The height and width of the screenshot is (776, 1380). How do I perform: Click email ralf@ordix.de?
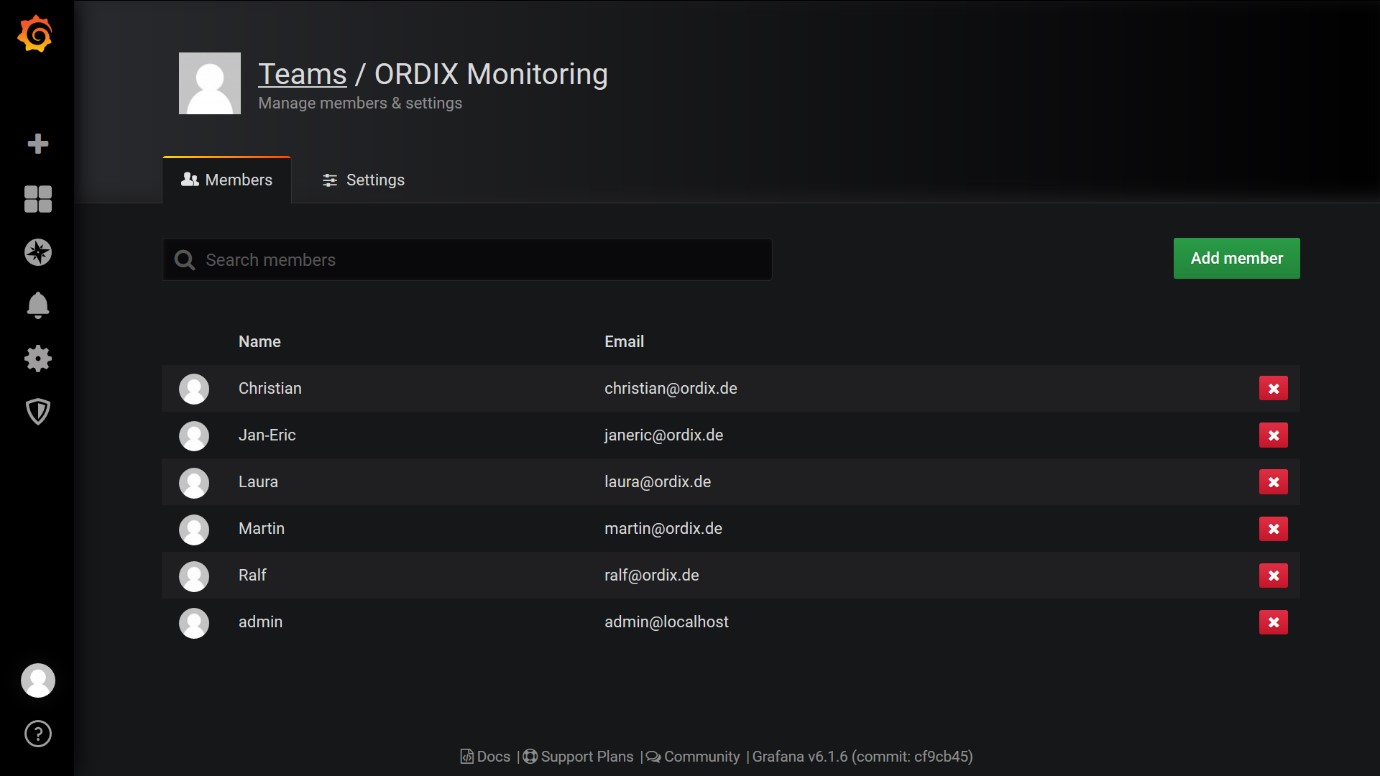(x=652, y=575)
